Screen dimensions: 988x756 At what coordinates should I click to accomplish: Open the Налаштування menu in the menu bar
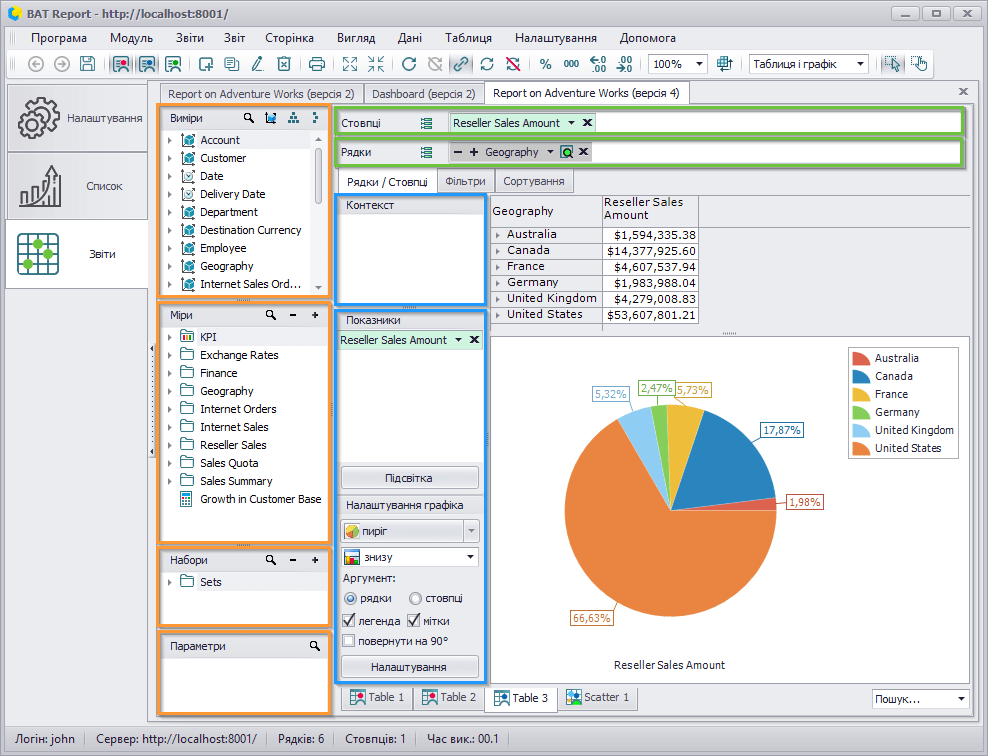(555, 38)
